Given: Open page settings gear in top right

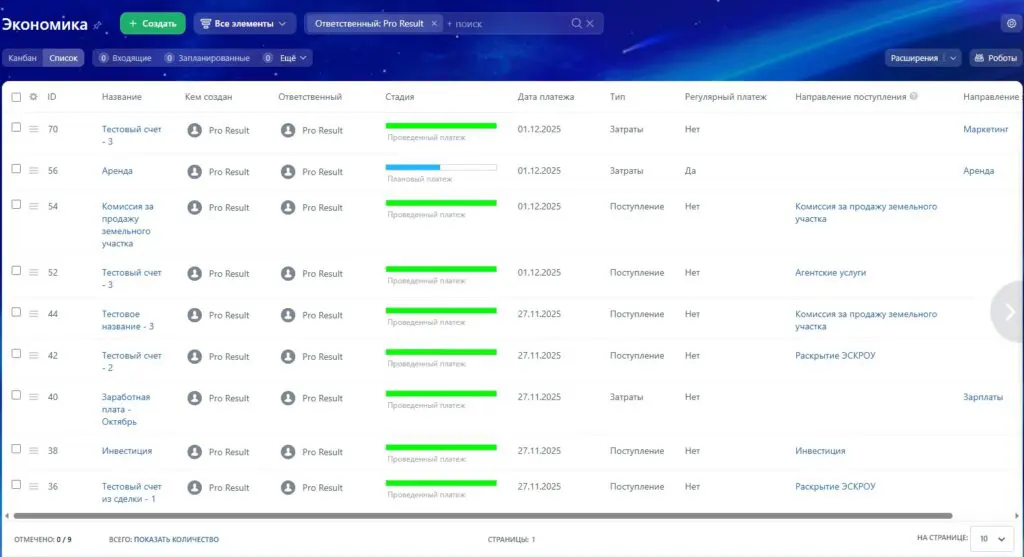Looking at the screenshot, I should pos(1011,24).
